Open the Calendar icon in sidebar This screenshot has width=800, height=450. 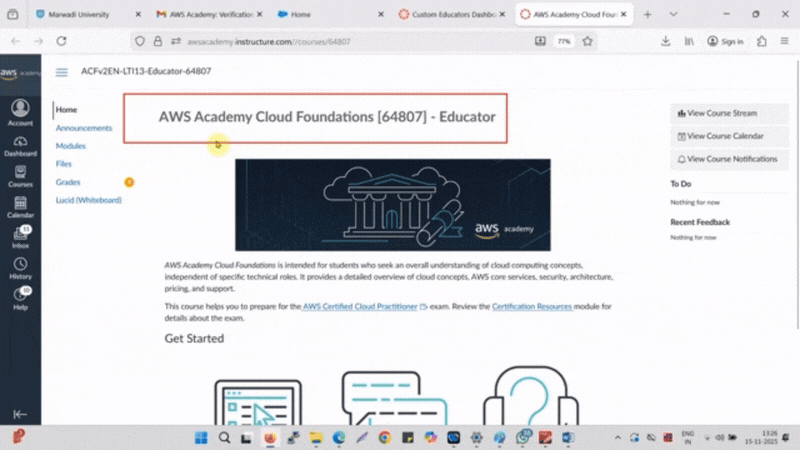20,207
